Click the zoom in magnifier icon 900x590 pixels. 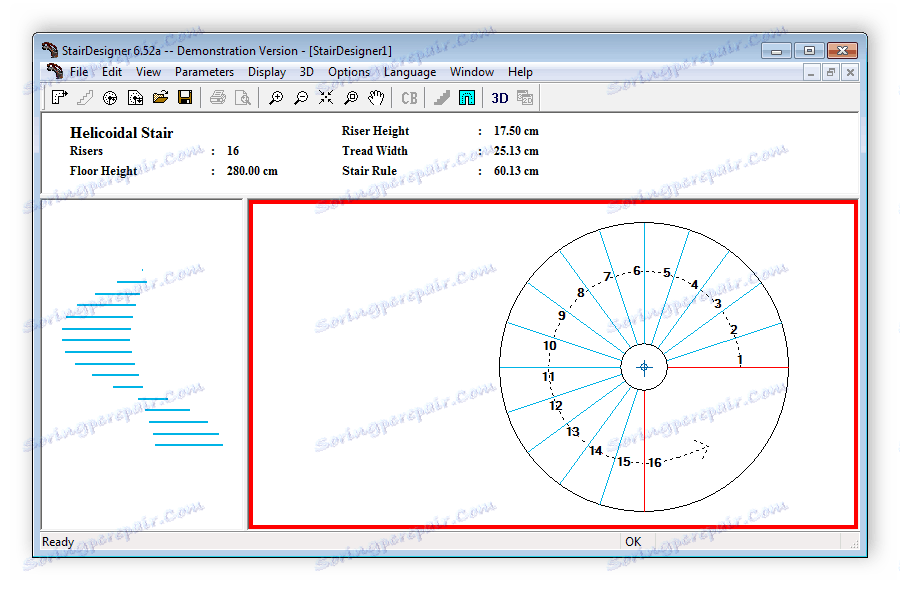275,97
